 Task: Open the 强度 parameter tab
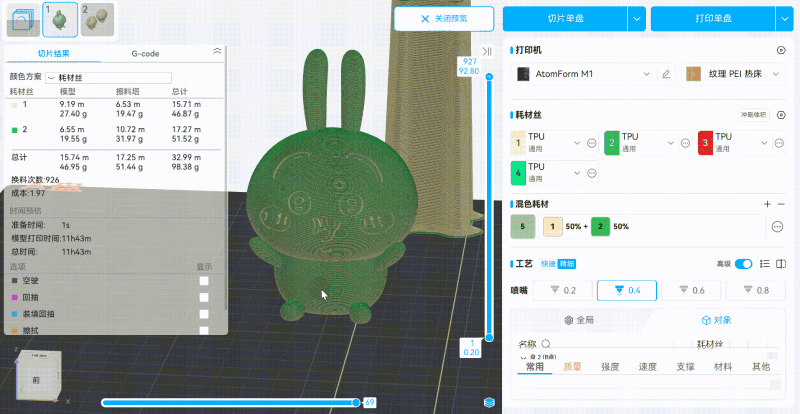click(610, 367)
